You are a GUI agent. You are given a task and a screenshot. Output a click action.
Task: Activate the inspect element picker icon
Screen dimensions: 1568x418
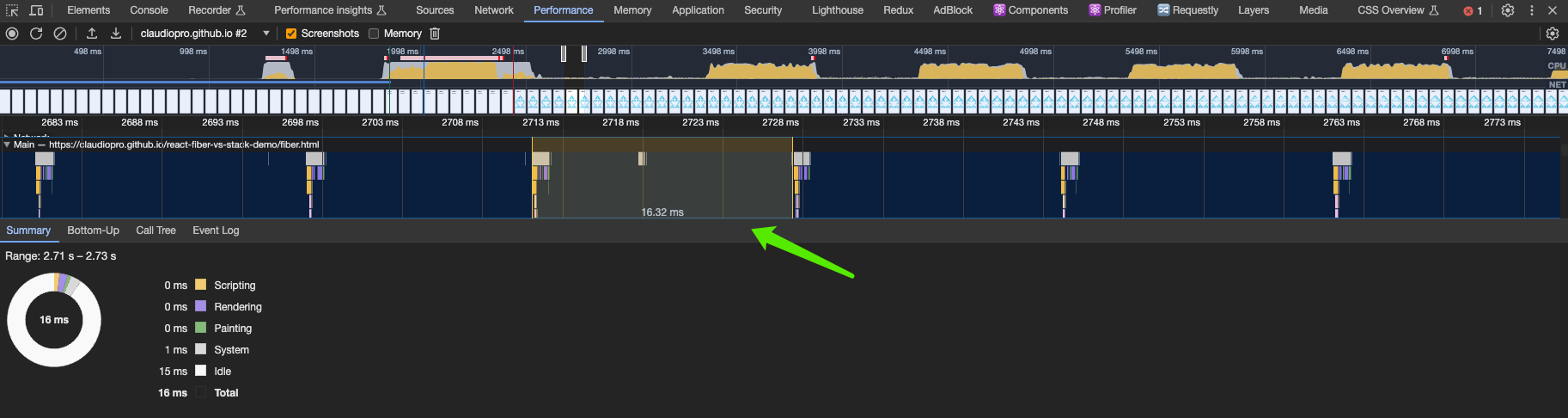(12, 10)
